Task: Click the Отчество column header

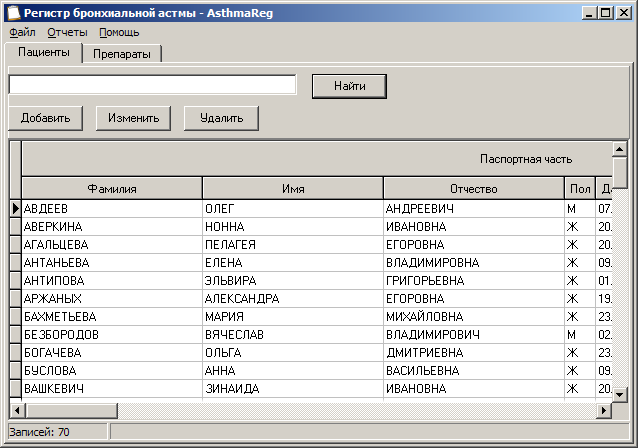Action: (474, 188)
